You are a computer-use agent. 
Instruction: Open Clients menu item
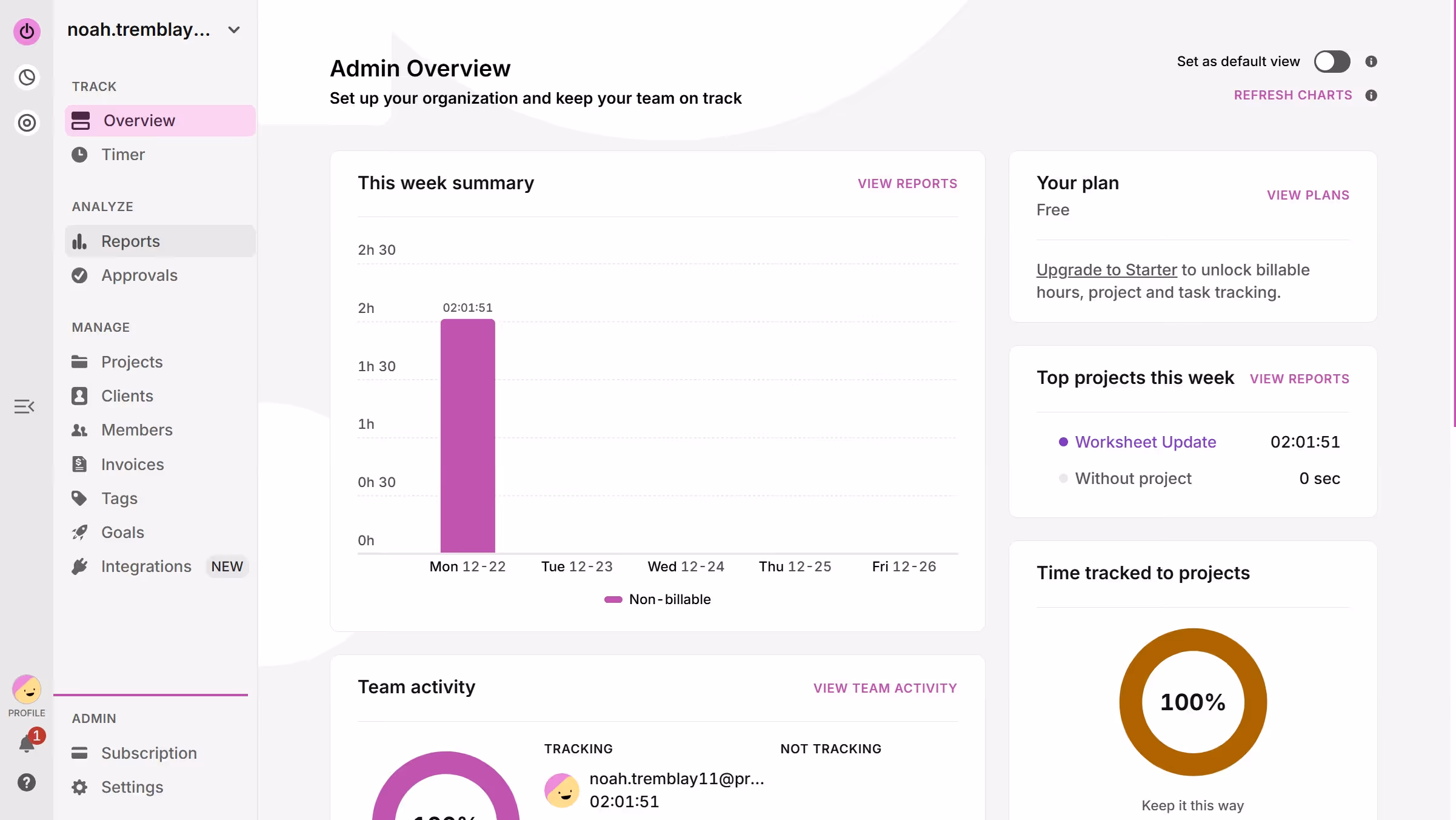point(160,396)
